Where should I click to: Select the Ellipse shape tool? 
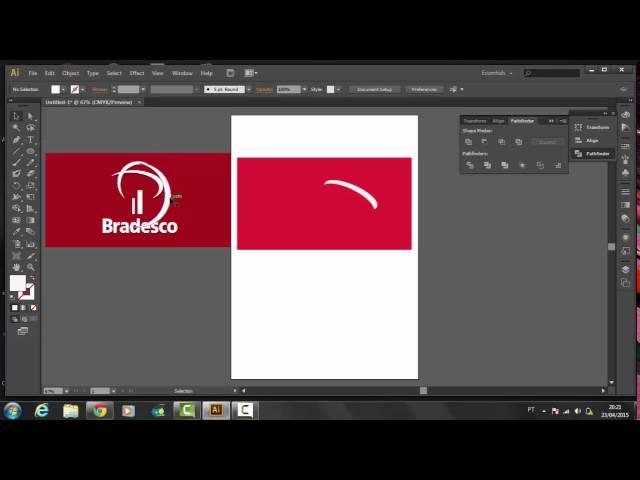click(30, 151)
